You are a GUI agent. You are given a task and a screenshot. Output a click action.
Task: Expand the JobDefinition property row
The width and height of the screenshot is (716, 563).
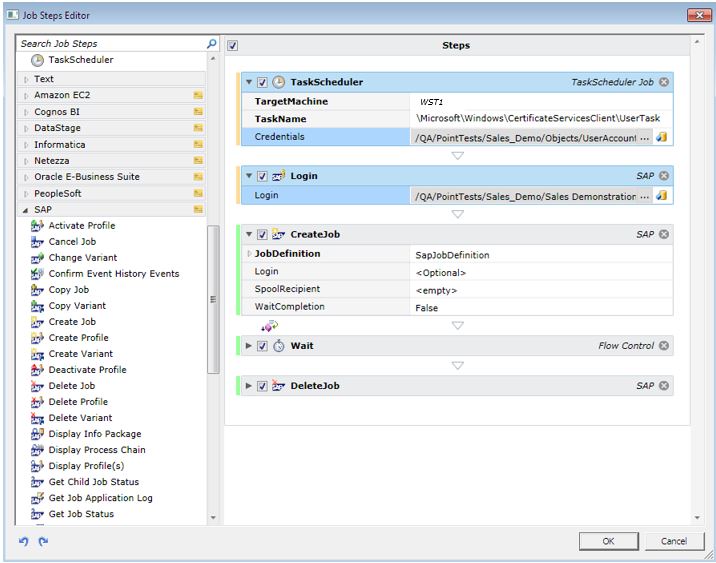(249, 254)
